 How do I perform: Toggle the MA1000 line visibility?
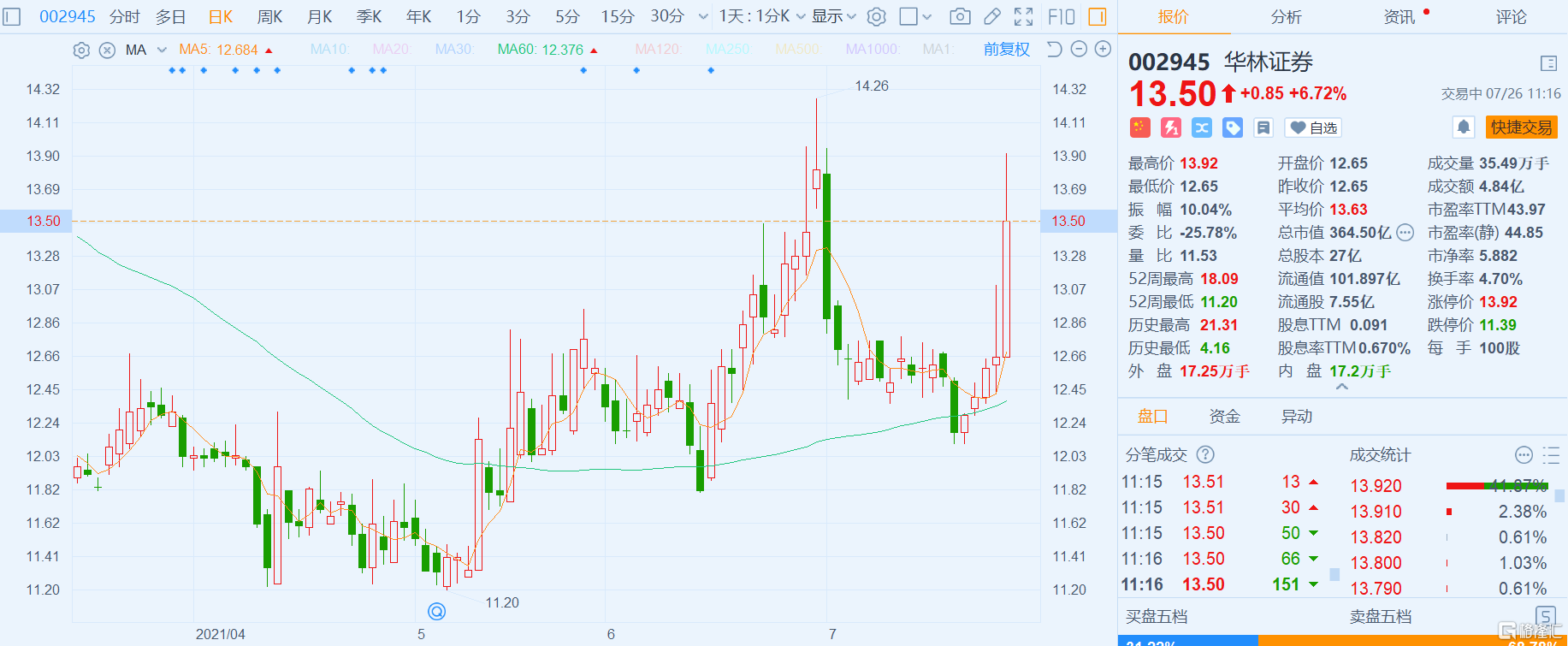(873, 50)
